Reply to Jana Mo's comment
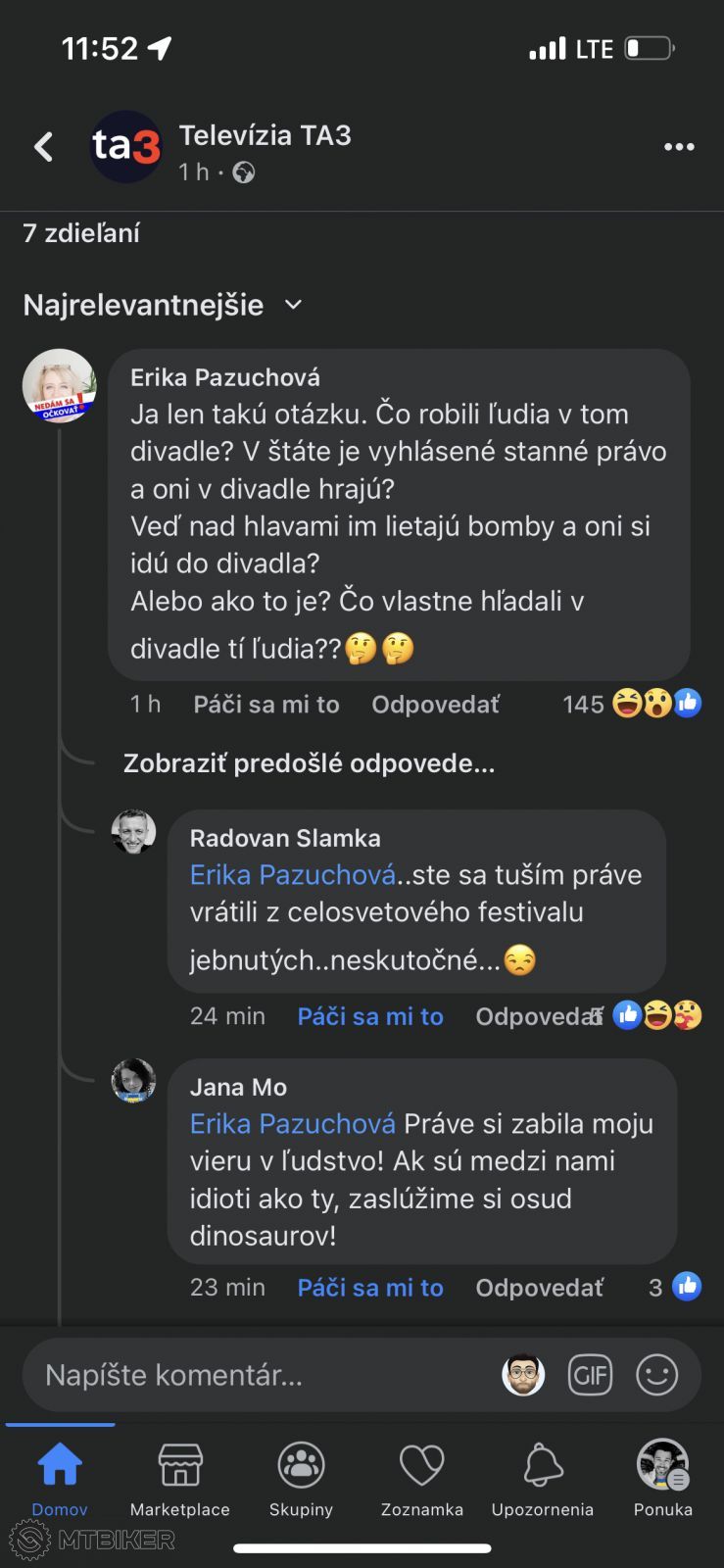The image size is (724, 1568). pyautogui.click(x=540, y=1288)
